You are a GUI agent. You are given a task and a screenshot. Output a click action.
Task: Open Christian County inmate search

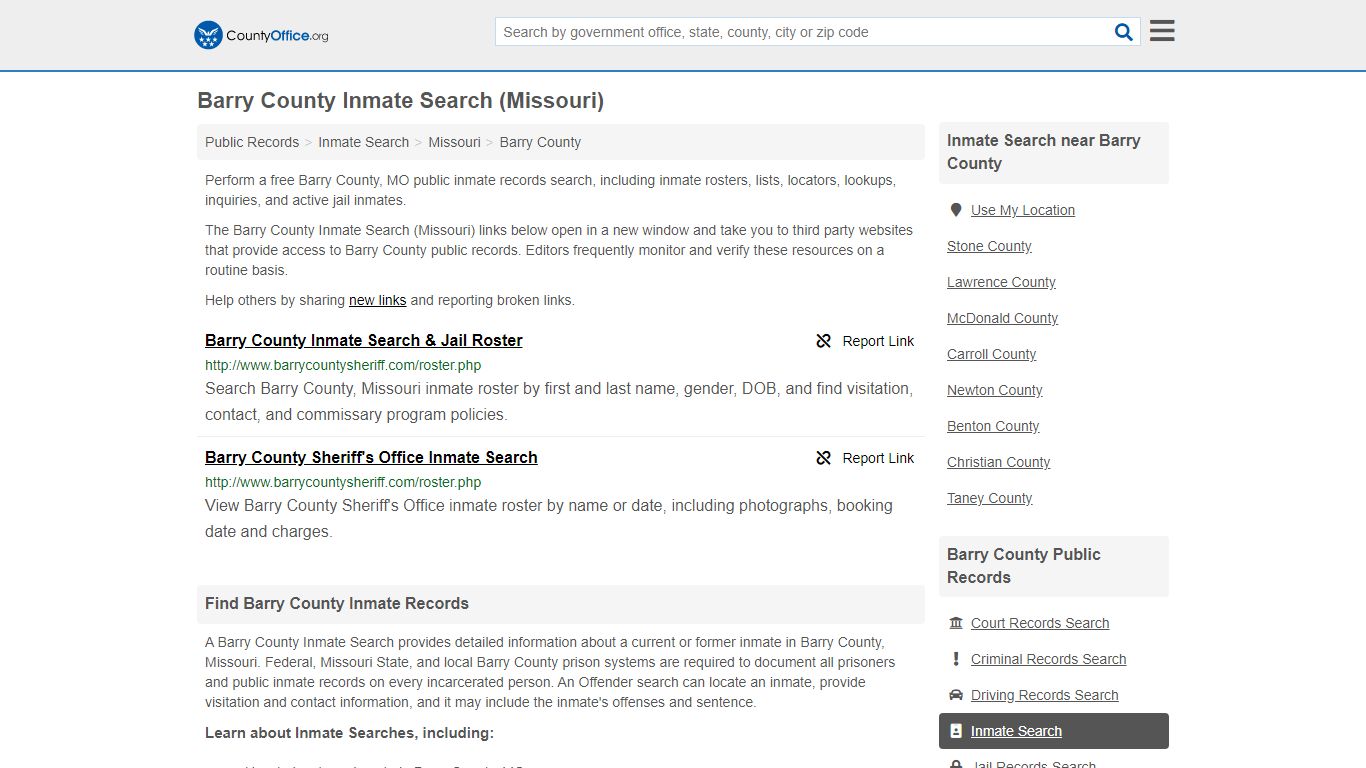point(998,462)
